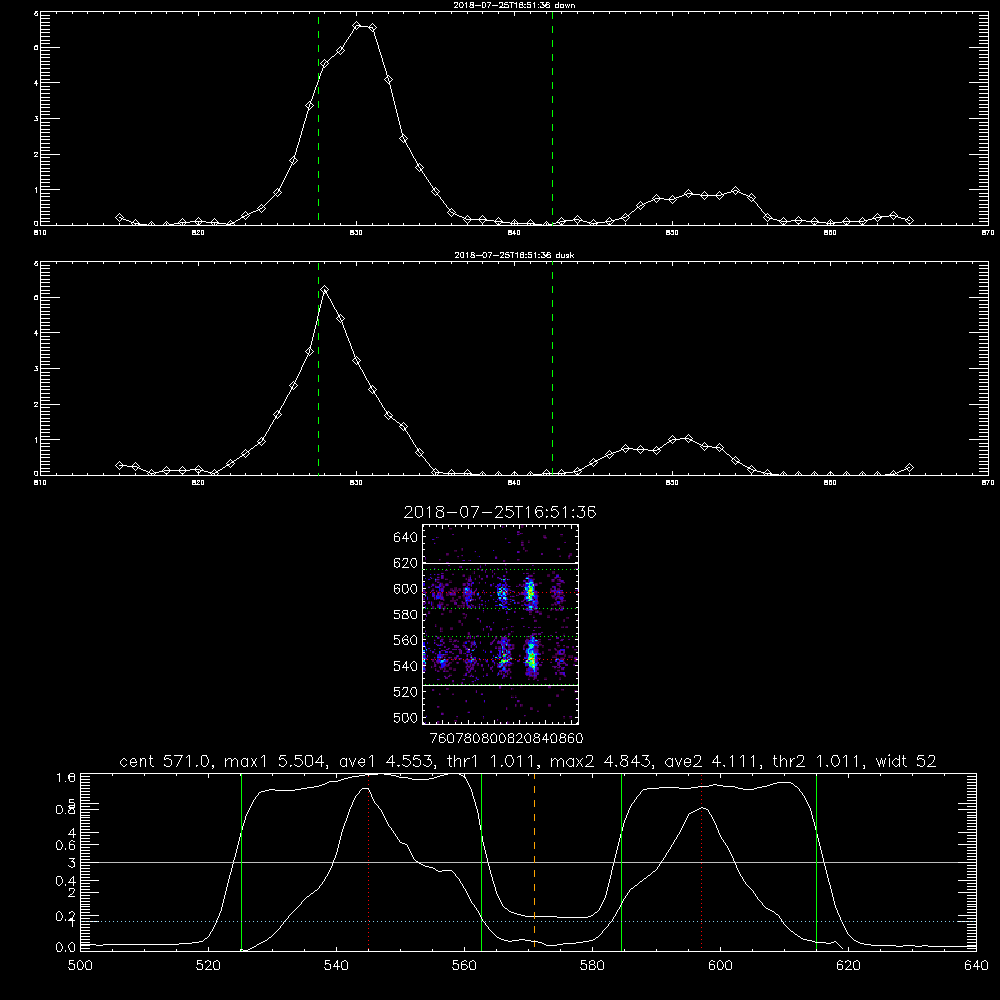The image size is (1000, 1000).
Task: Click the horizontal blue dotted threshold line in bottom plot
Action: click(528, 922)
